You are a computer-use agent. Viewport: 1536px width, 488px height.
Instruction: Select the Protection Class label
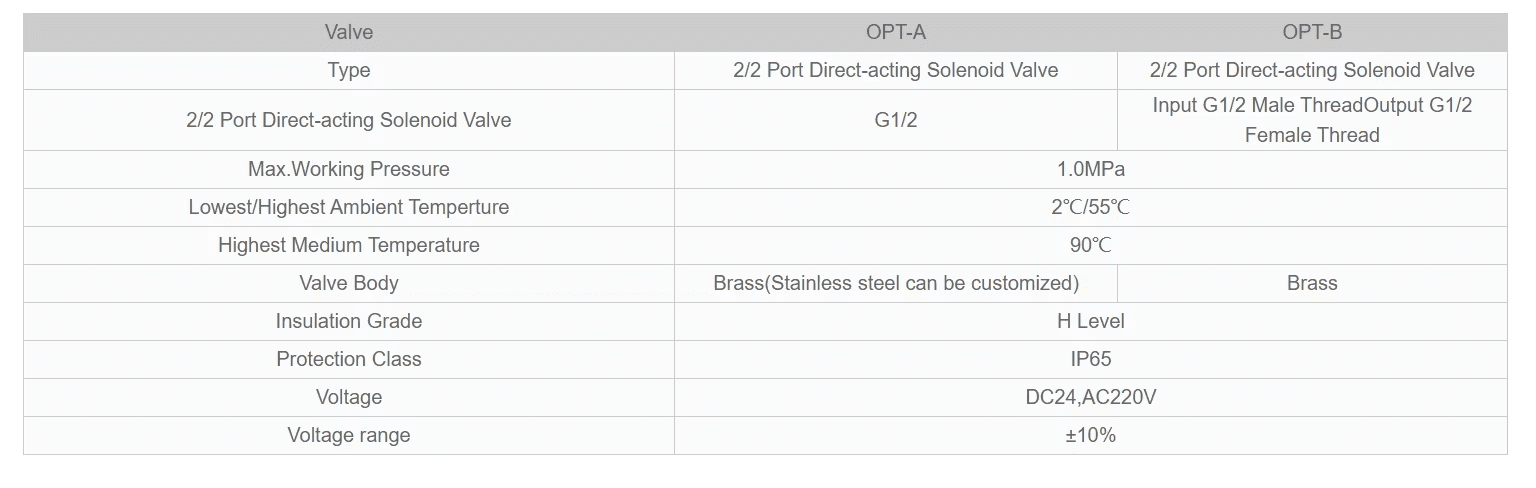[x=348, y=359]
